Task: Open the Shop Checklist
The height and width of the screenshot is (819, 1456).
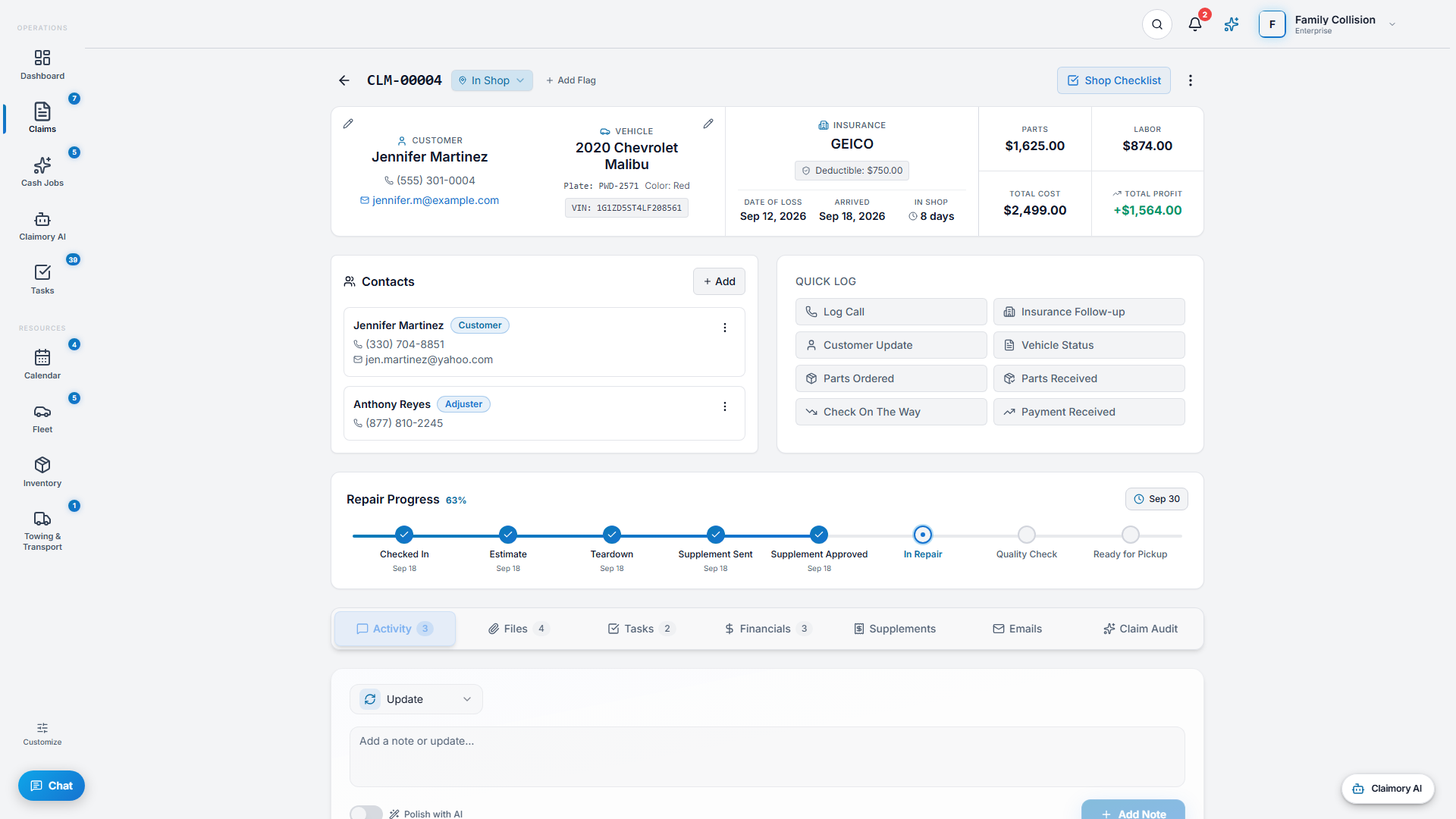Action: [x=1114, y=80]
